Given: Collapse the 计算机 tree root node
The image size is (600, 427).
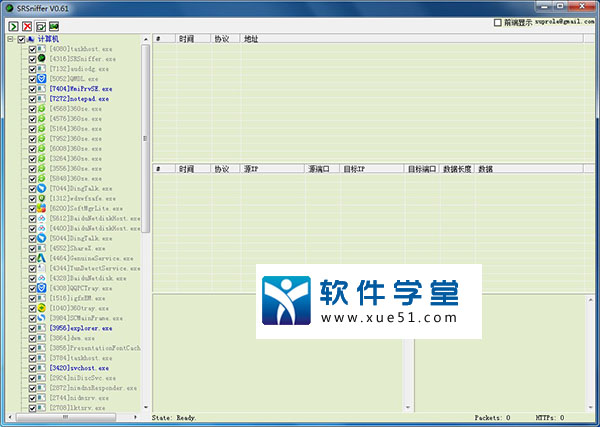Looking at the screenshot, I should (11, 39).
